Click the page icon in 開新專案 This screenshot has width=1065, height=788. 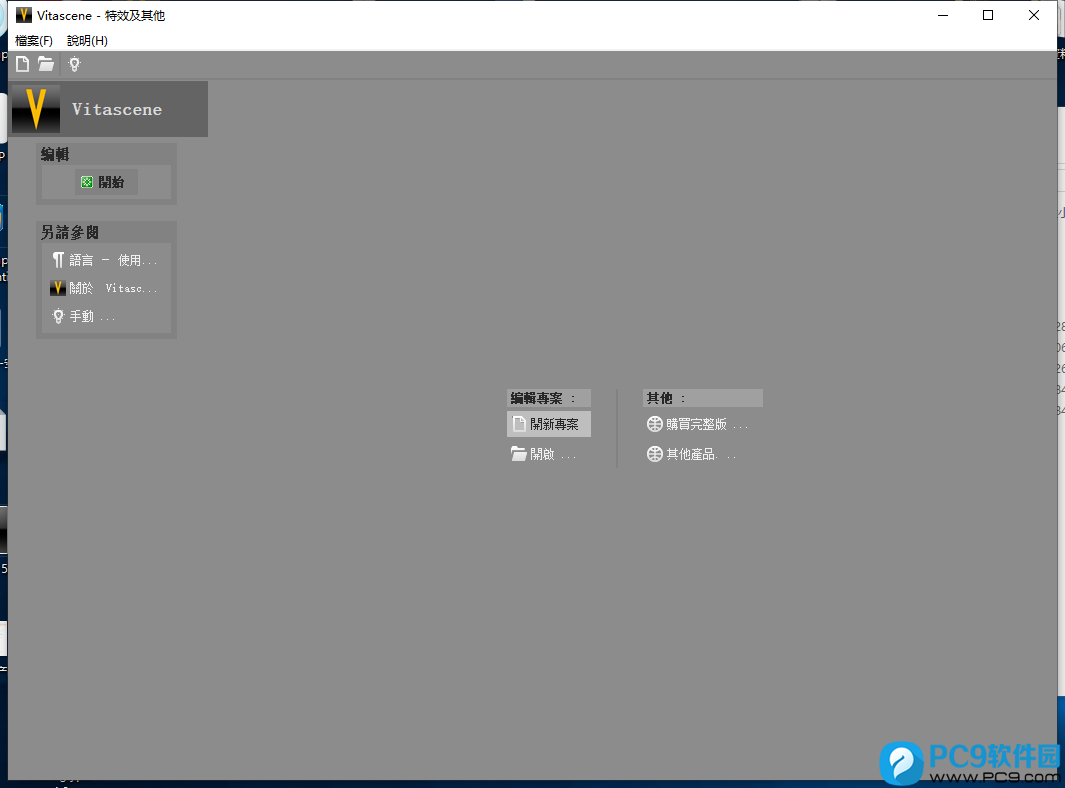(x=519, y=424)
